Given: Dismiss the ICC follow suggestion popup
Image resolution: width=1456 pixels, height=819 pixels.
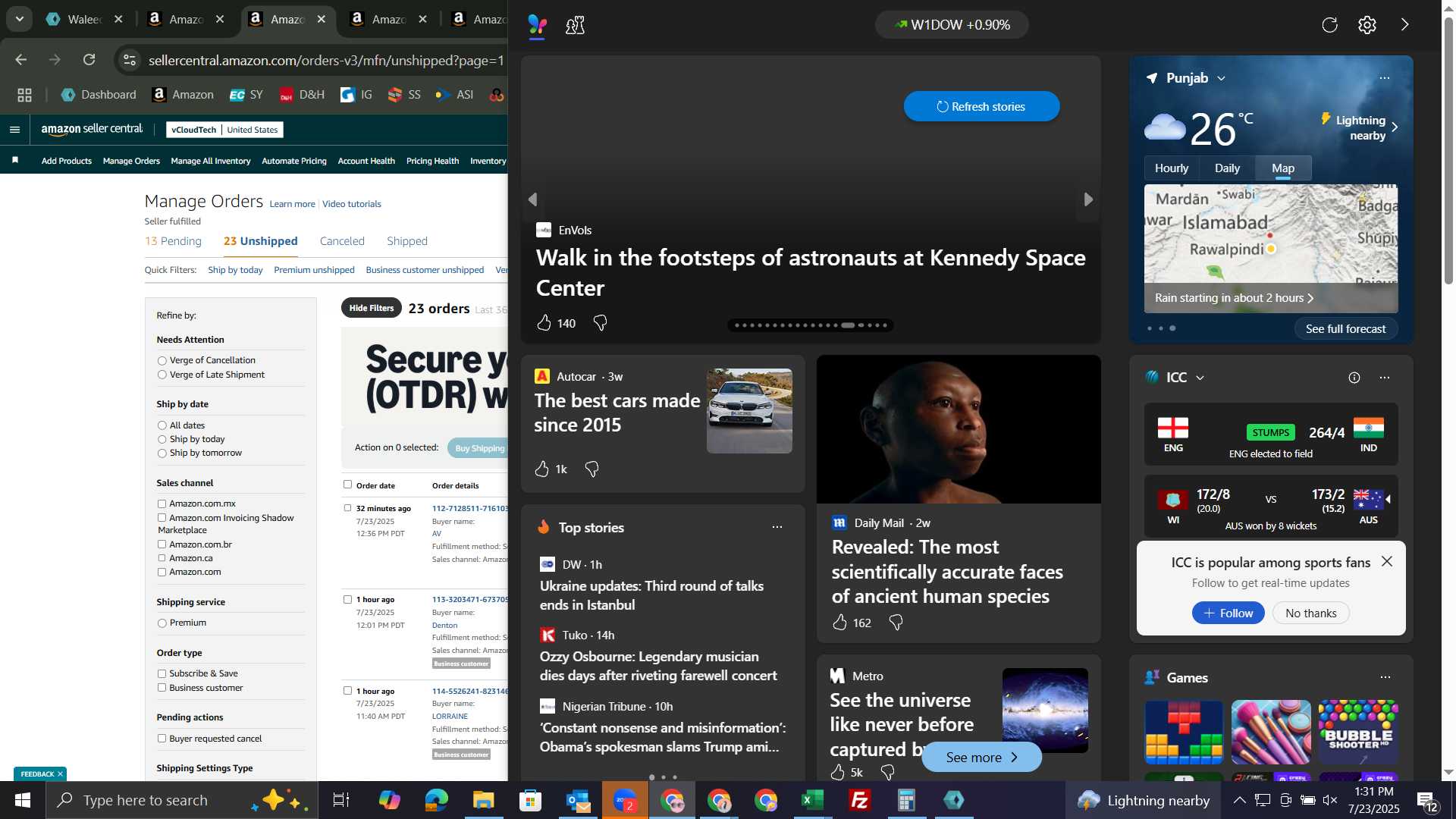Looking at the screenshot, I should [1387, 562].
